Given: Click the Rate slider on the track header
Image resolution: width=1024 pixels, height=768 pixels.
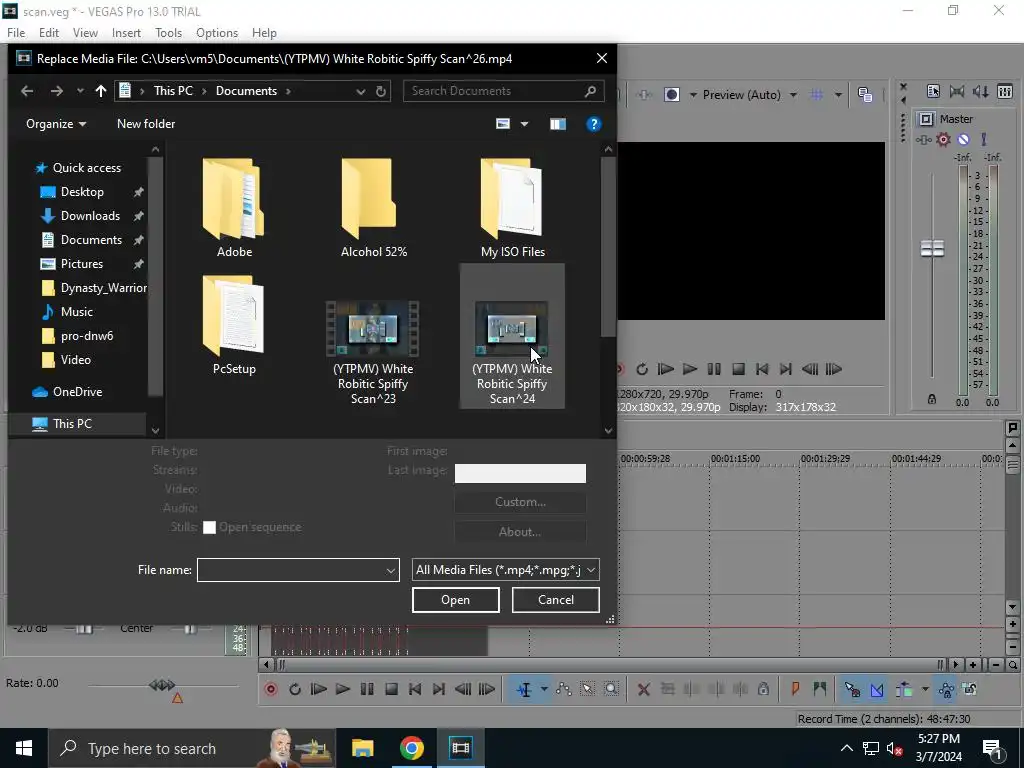Looking at the screenshot, I should click(163, 684).
